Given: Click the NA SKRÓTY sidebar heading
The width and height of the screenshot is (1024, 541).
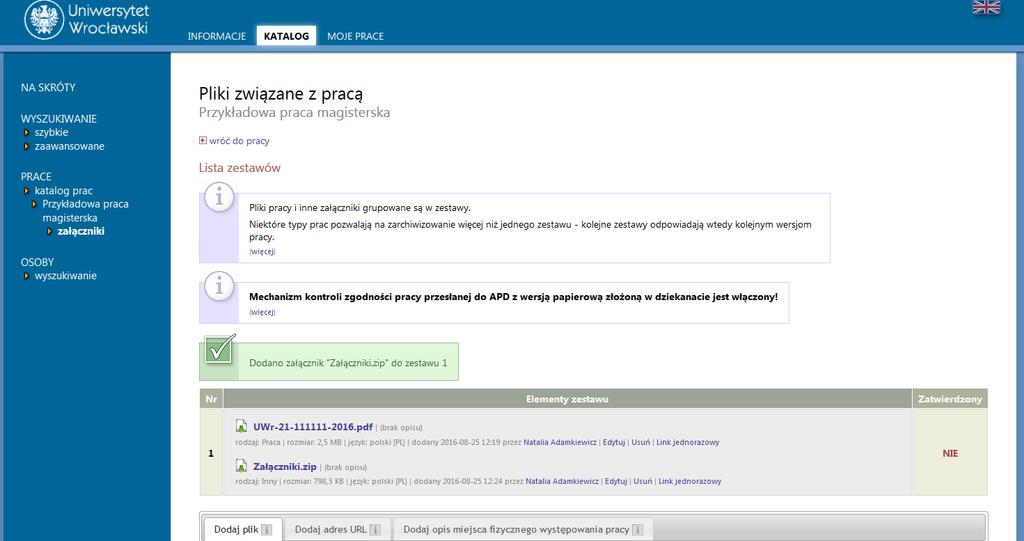Looking at the screenshot, I should pos(48,88).
